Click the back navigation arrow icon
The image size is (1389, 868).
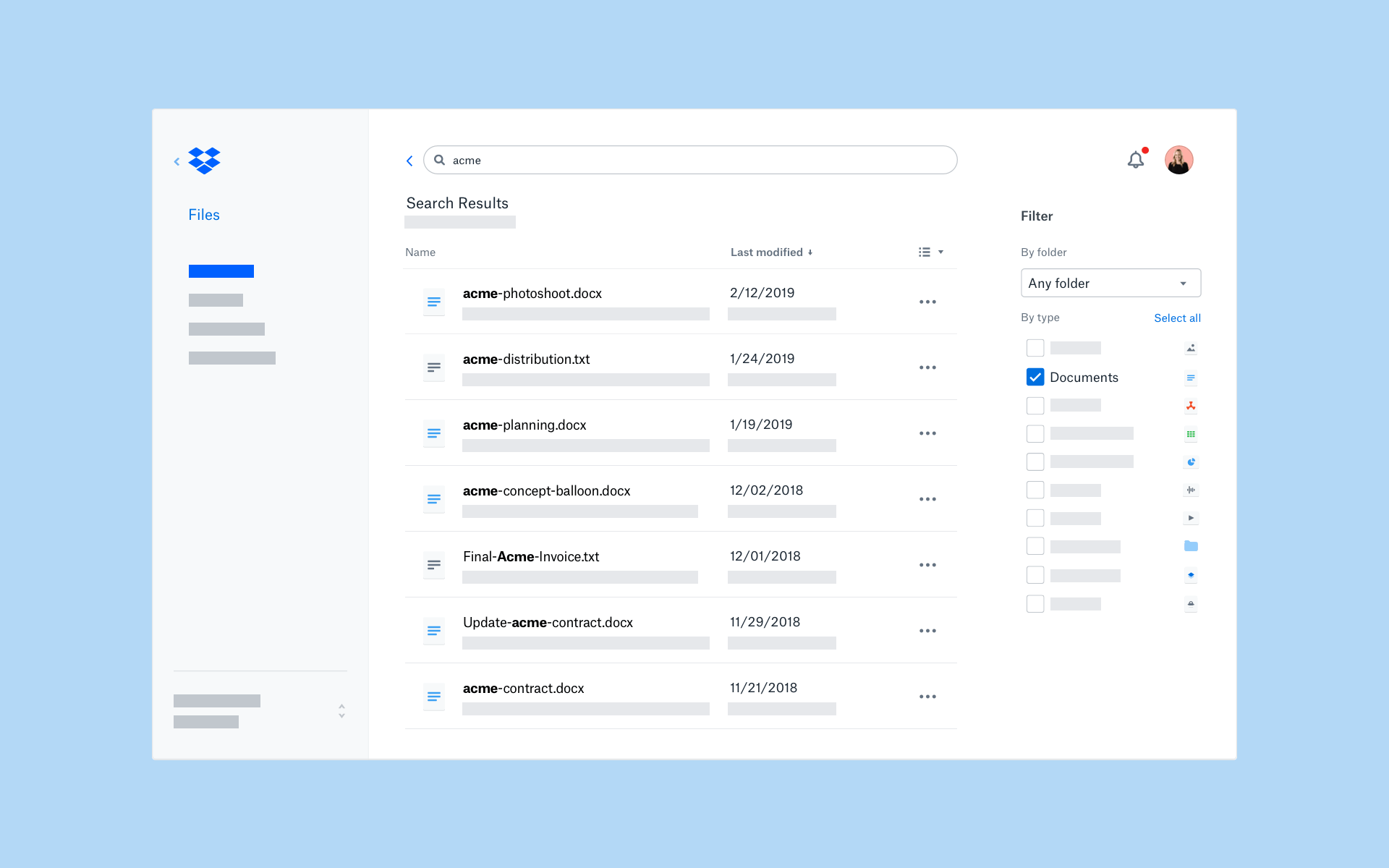coord(410,160)
